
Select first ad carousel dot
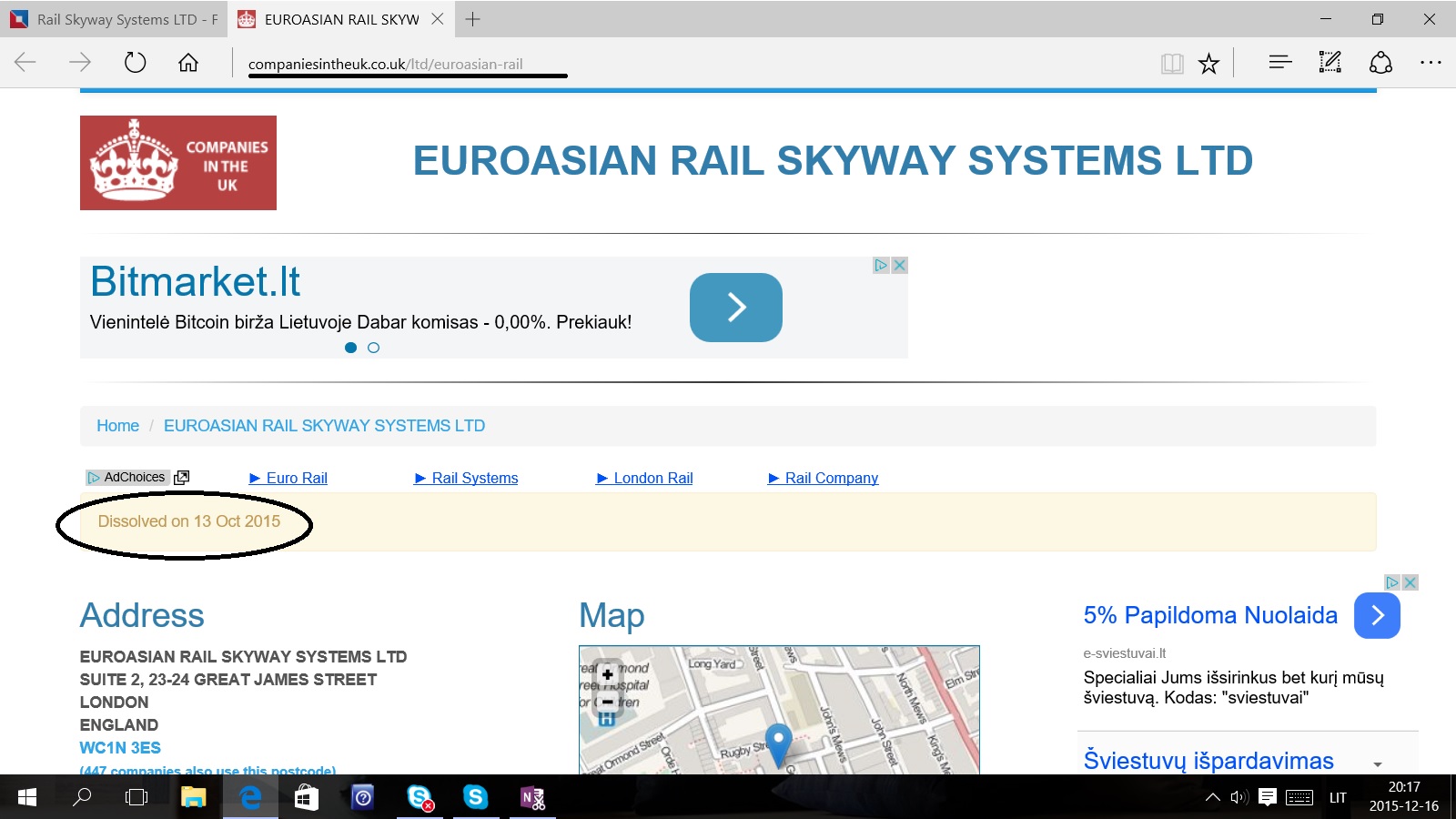350,348
